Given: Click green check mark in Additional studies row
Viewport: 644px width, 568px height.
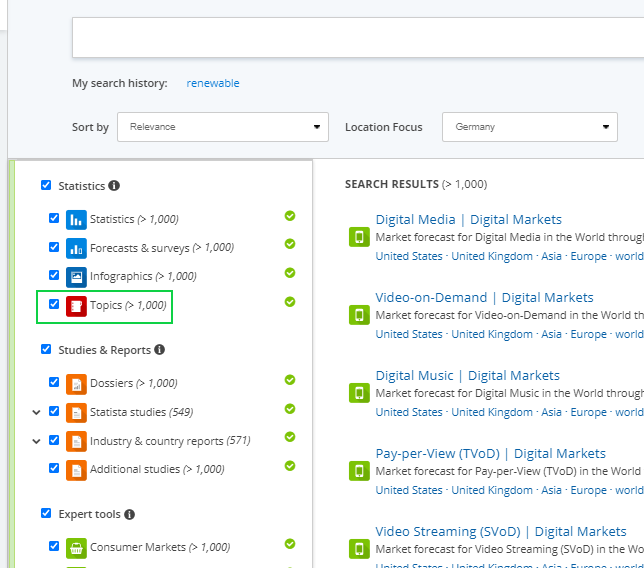Looking at the screenshot, I should [290, 466].
